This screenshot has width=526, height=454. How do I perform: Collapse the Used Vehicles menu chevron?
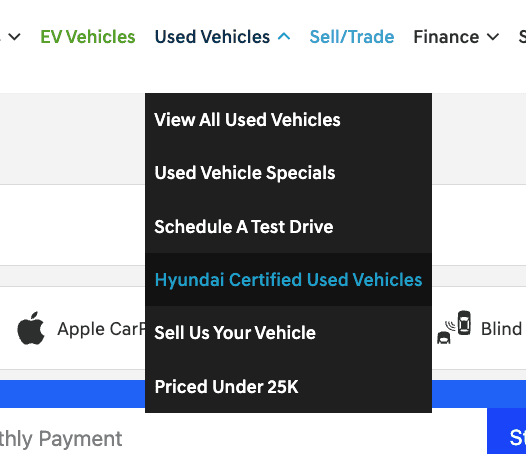[284, 37]
